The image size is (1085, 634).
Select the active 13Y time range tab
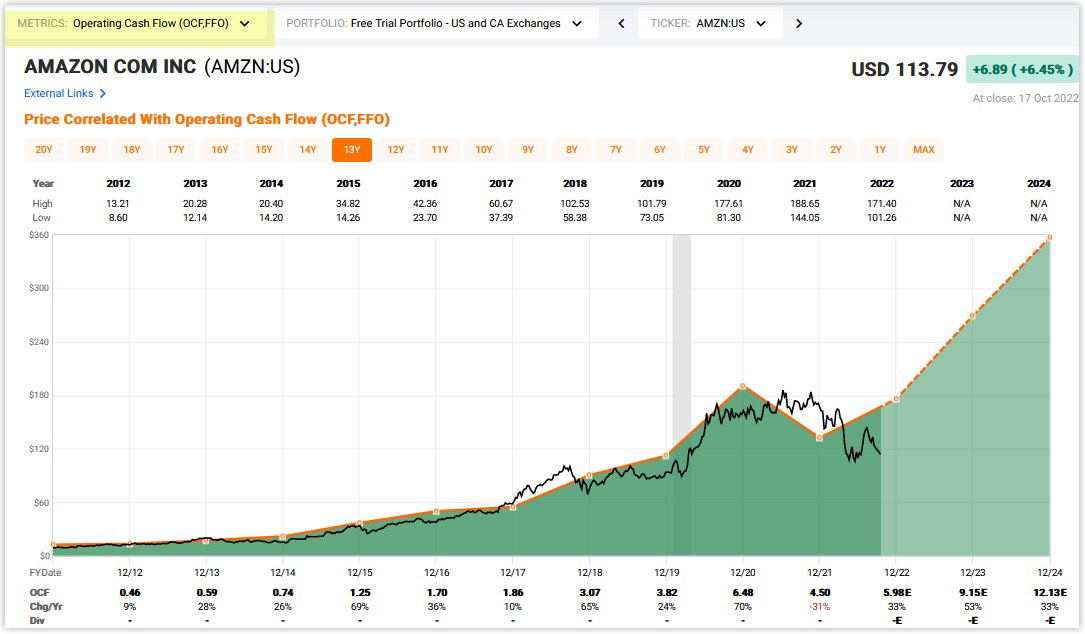pyautogui.click(x=352, y=150)
